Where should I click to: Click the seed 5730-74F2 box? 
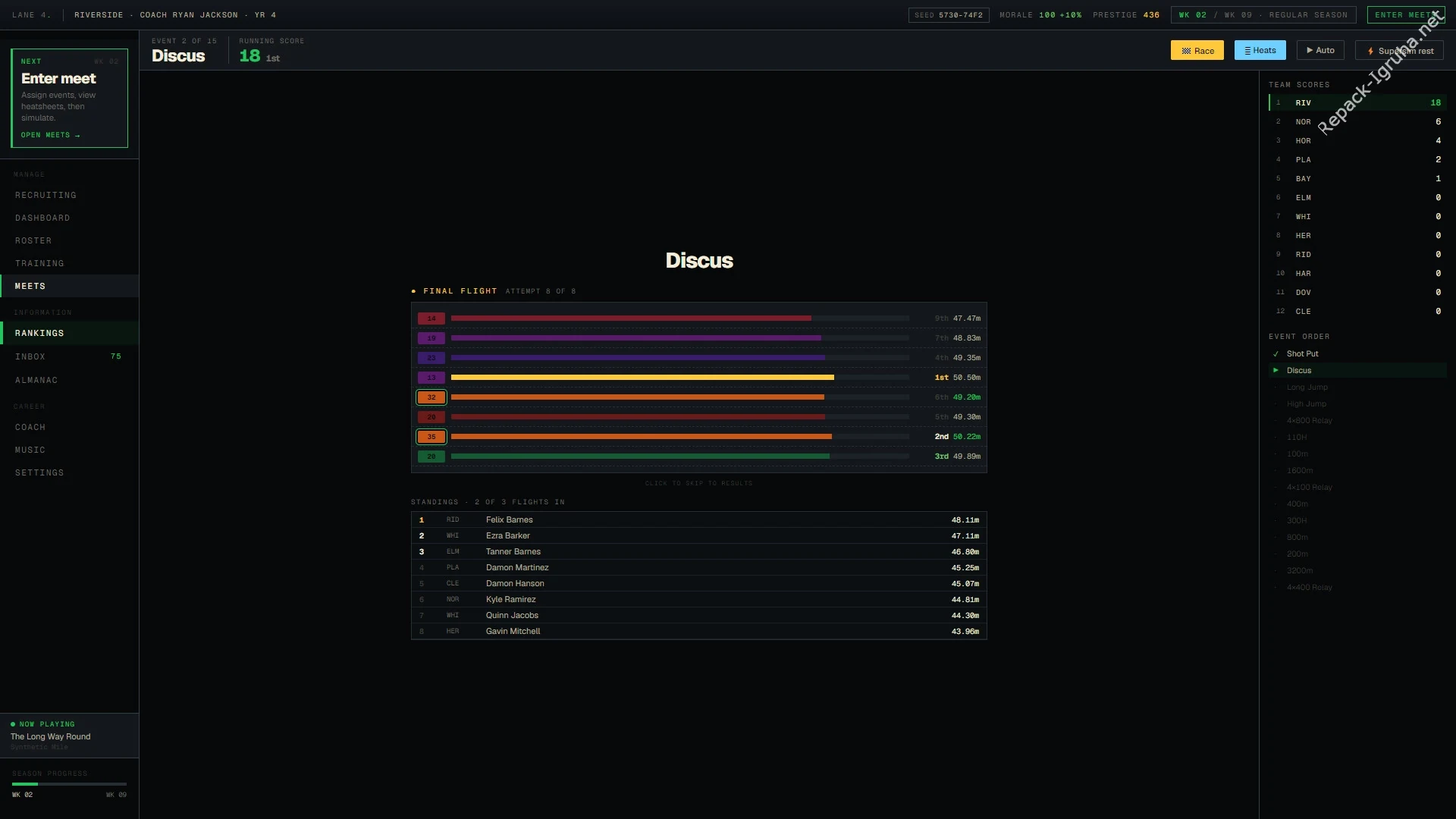[949, 15]
